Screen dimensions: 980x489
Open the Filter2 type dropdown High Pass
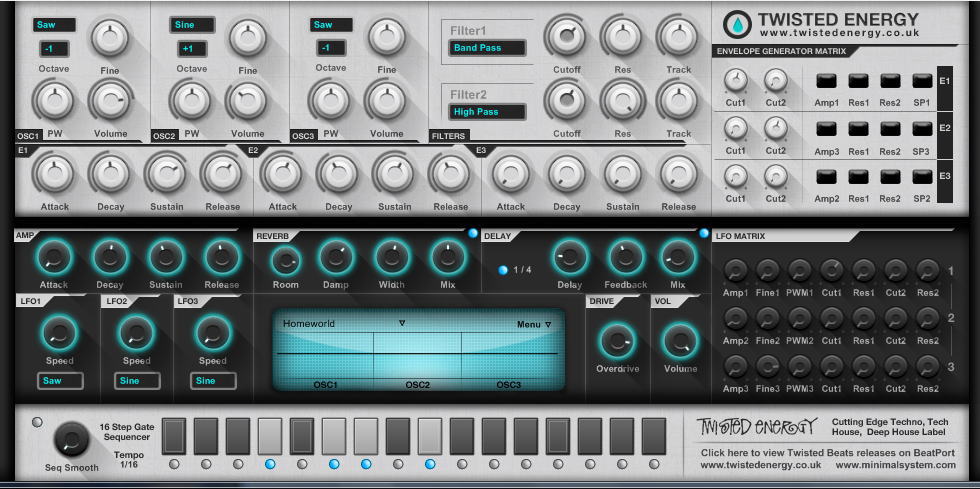click(x=487, y=112)
